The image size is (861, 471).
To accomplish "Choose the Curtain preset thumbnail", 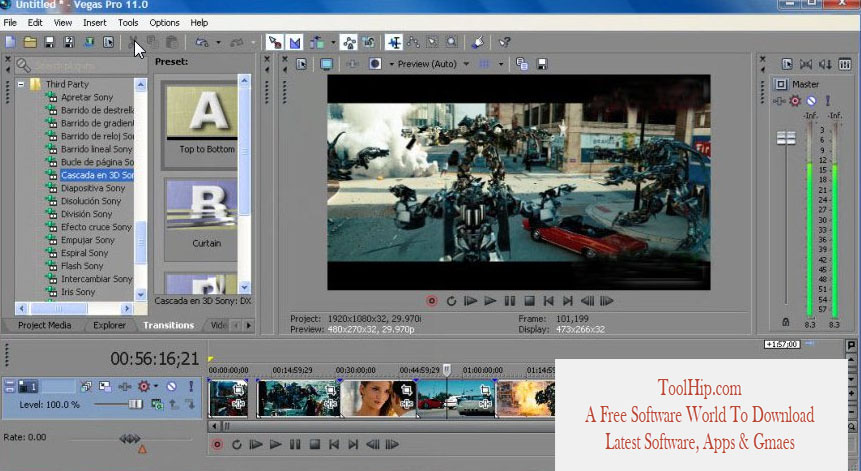I will (202, 204).
